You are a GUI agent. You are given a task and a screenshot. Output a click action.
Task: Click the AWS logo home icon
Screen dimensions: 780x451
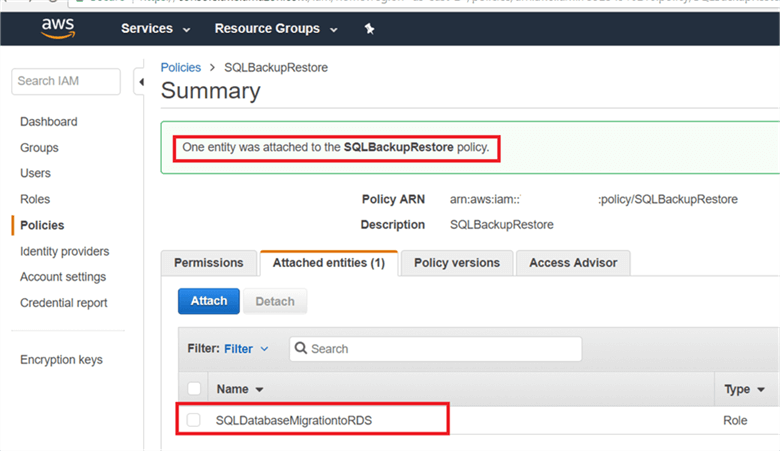[58, 28]
